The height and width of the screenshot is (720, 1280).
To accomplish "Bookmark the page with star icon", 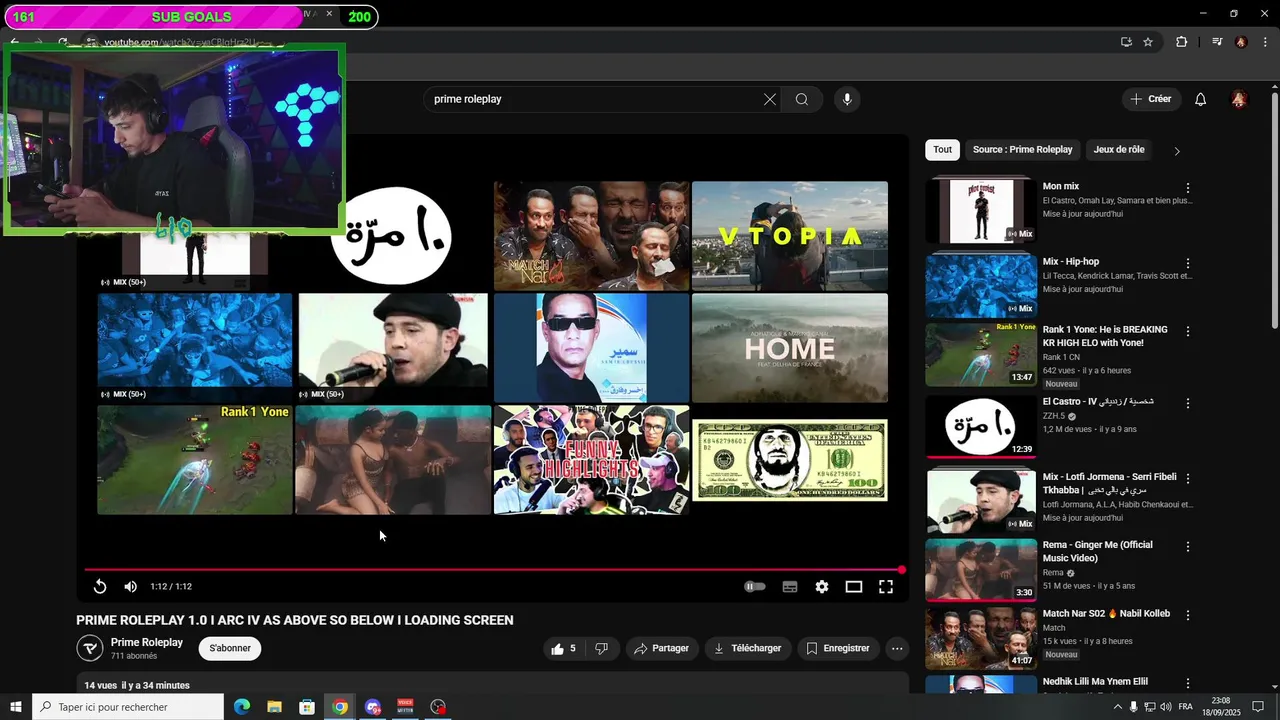I will tap(1148, 42).
